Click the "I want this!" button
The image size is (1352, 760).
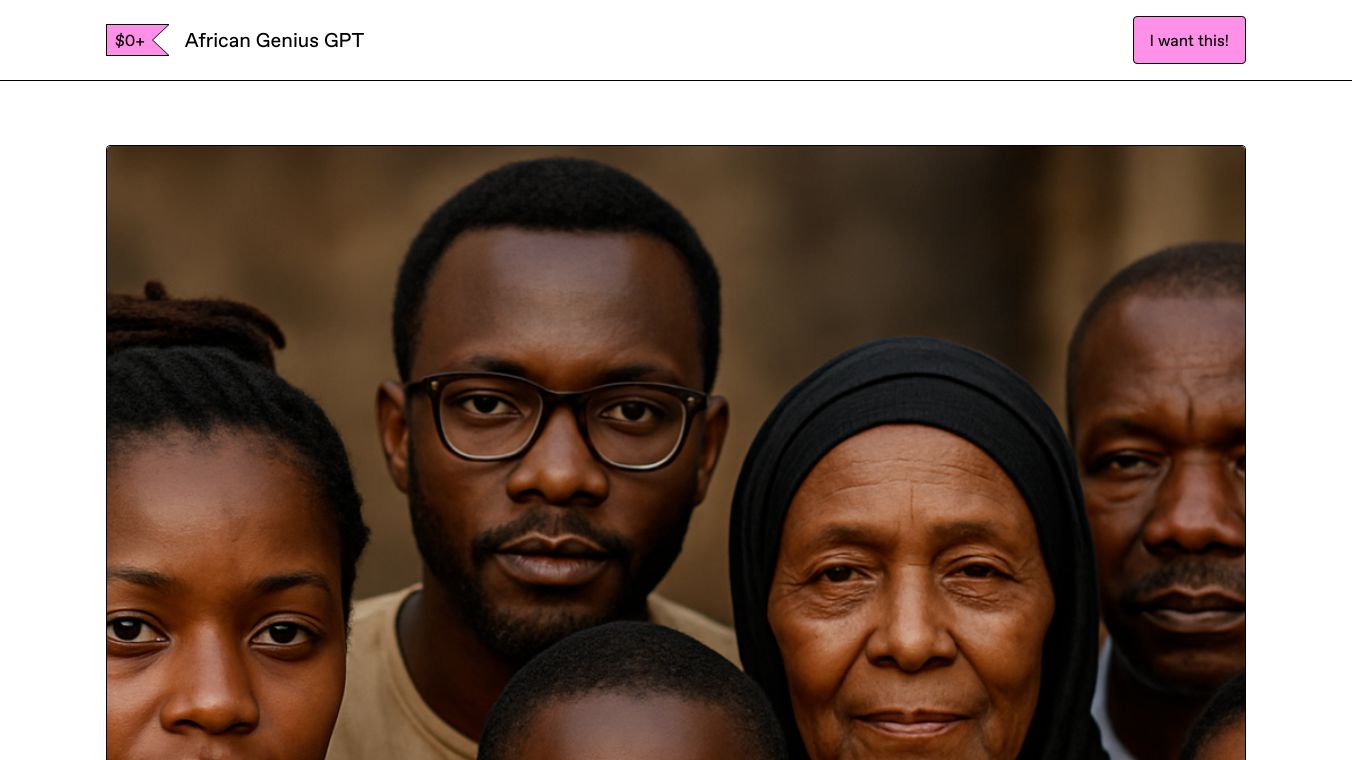1189,40
